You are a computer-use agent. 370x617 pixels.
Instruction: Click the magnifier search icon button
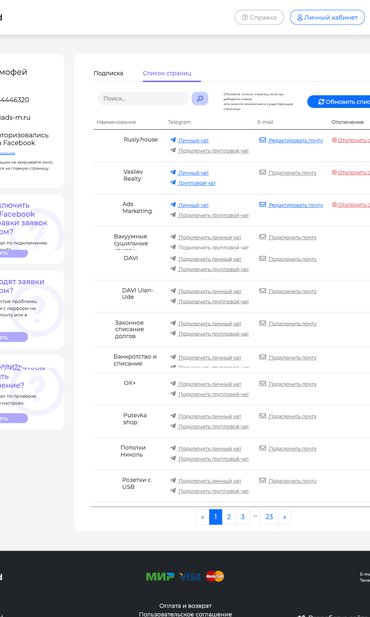point(200,98)
